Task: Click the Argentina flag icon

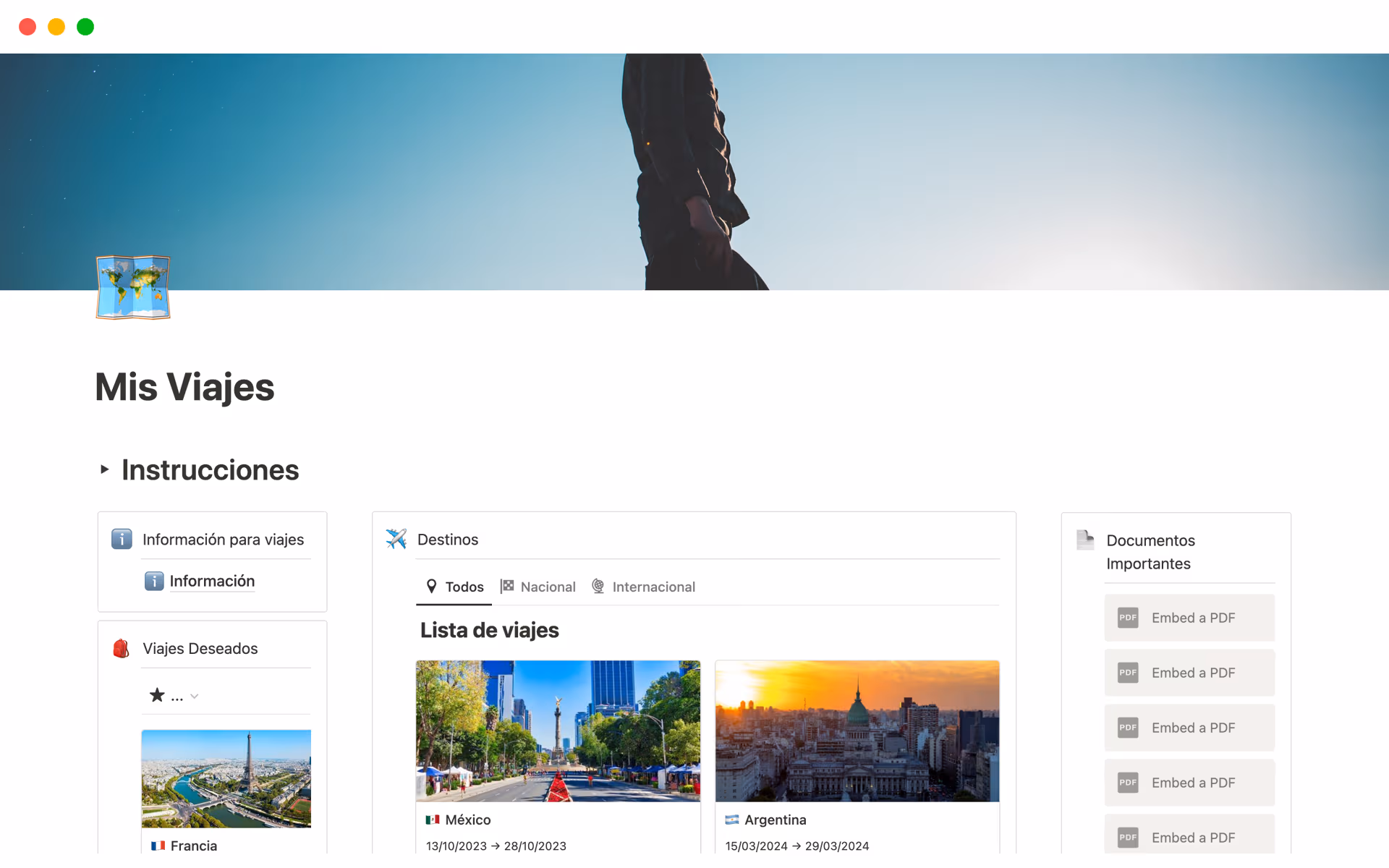Action: pos(732,820)
